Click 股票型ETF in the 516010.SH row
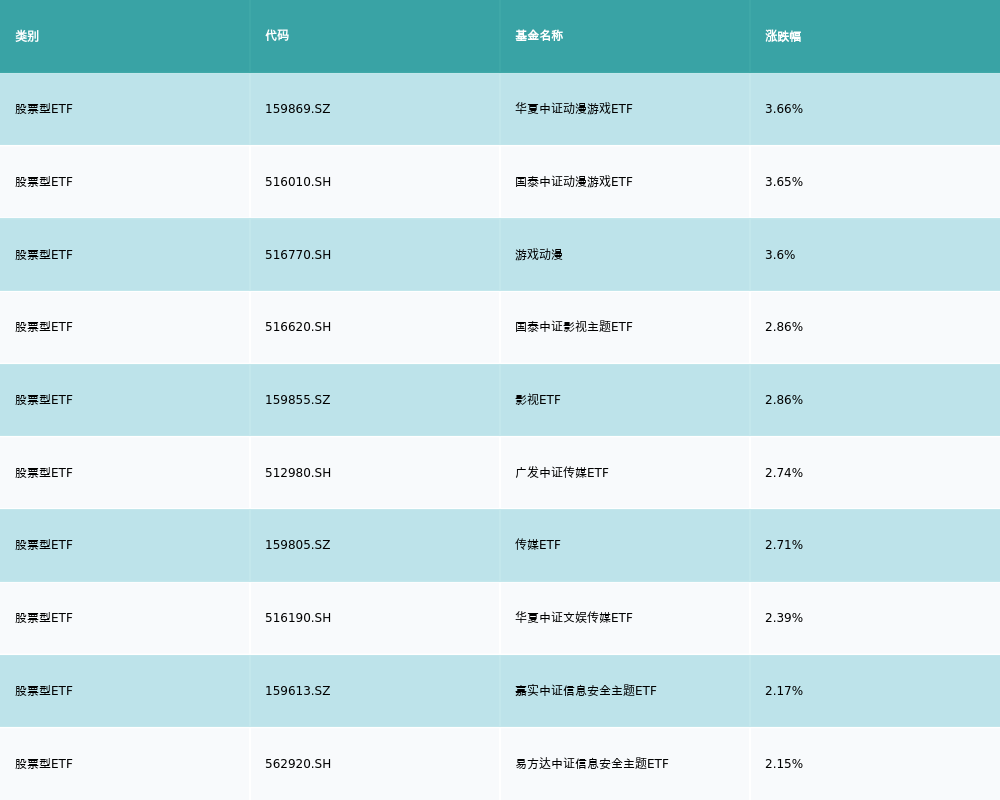 pyautogui.click(x=44, y=182)
